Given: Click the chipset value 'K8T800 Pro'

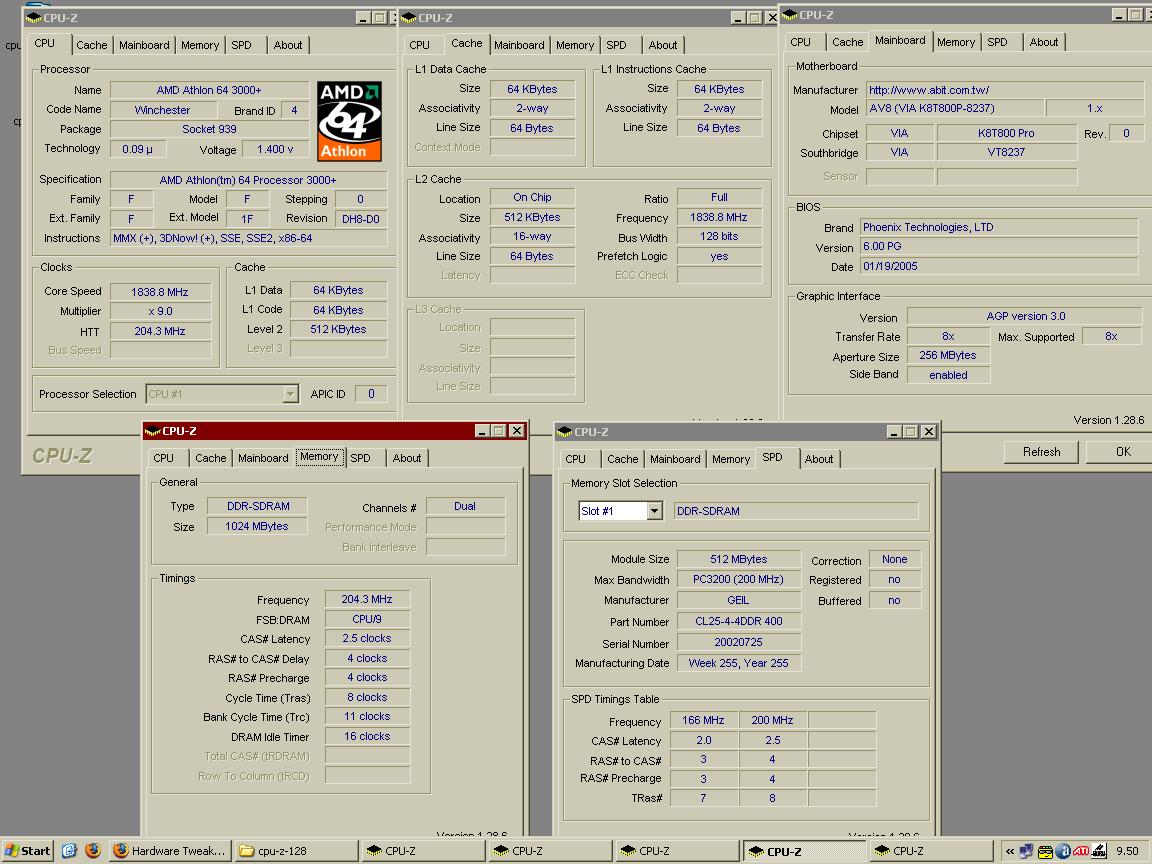Looking at the screenshot, I should (x=1006, y=134).
